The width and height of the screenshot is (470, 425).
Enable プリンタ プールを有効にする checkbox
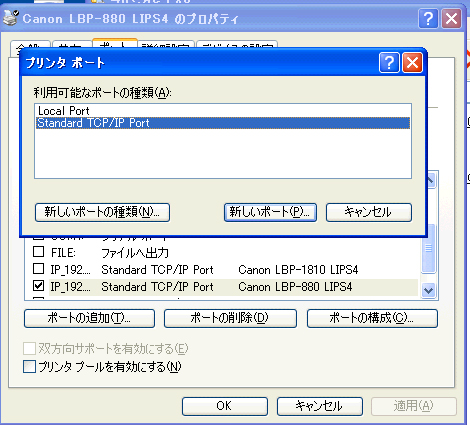pyautogui.click(x=29, y=367)
